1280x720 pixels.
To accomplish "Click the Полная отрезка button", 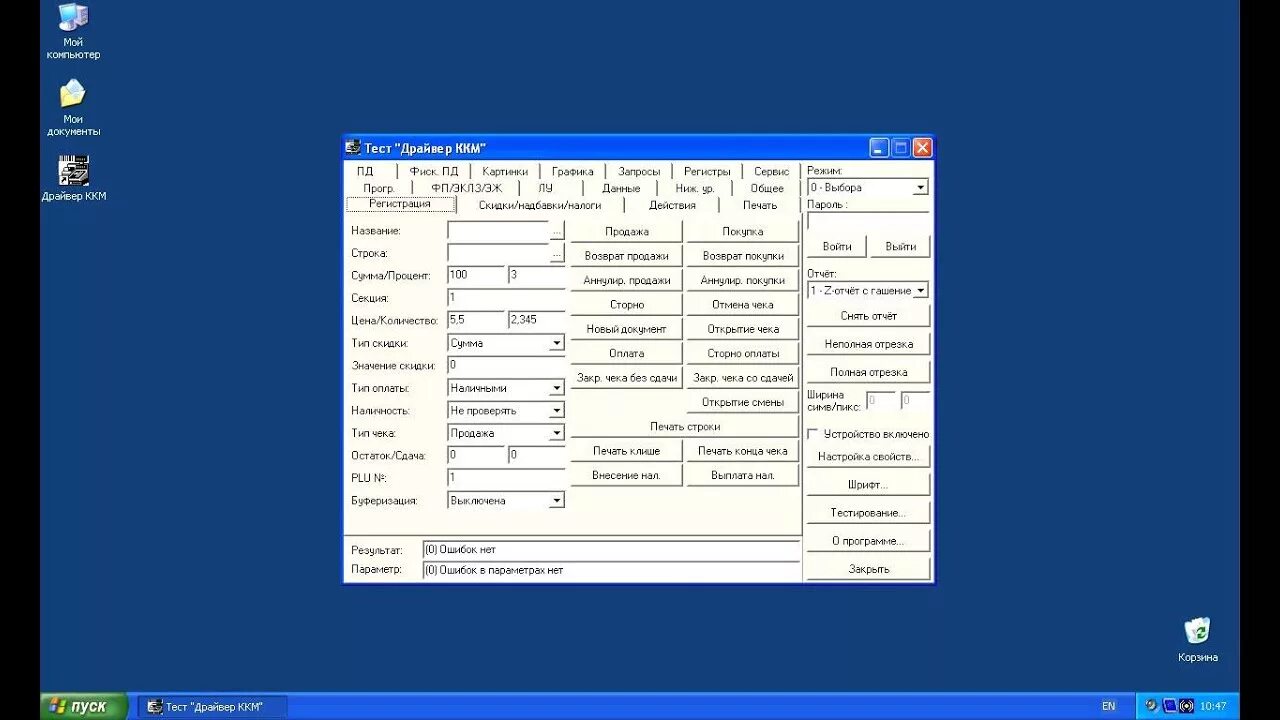I will 869,372.
